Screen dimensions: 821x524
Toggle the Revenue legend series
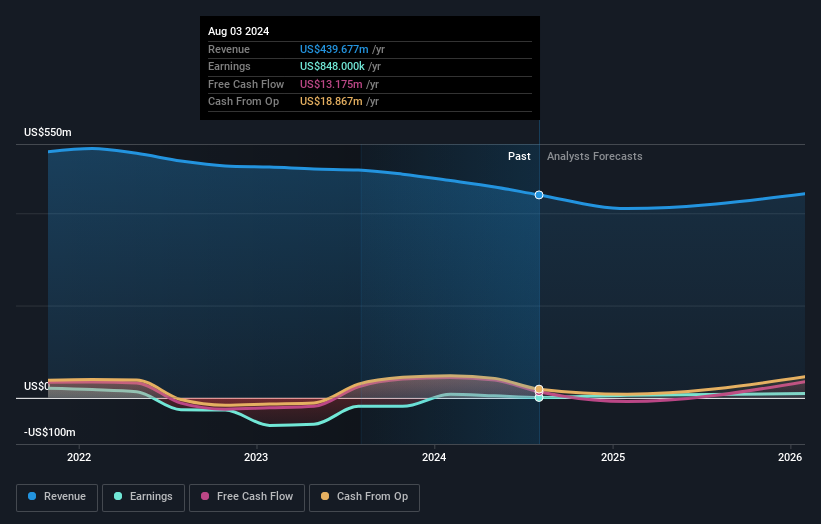57,497
